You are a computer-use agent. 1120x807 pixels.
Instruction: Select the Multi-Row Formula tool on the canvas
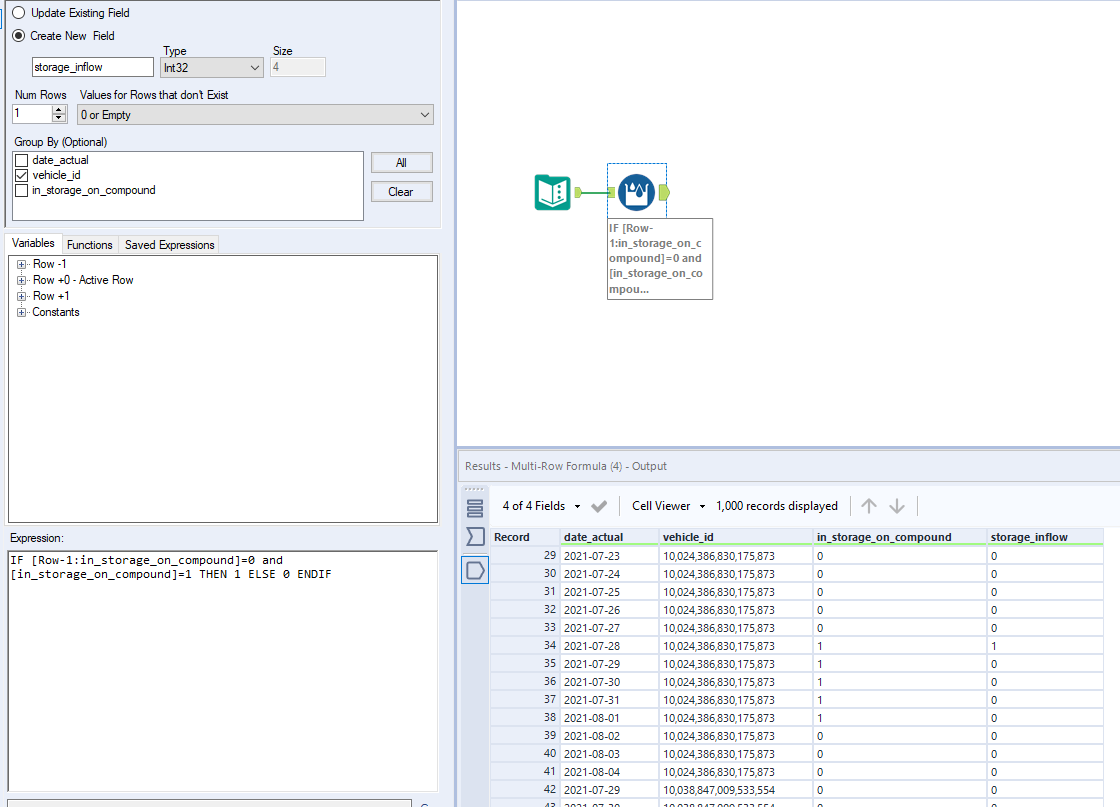637,192
